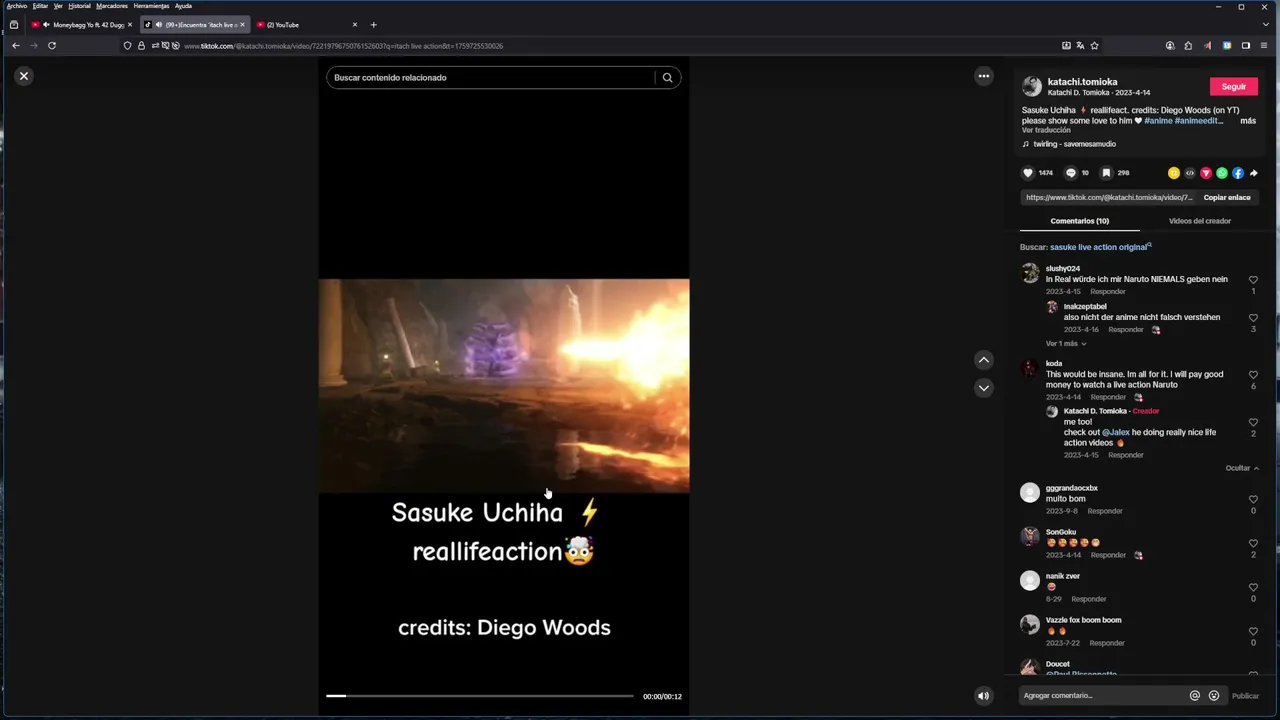Open the browser extensions icon

coord(1188,46)
